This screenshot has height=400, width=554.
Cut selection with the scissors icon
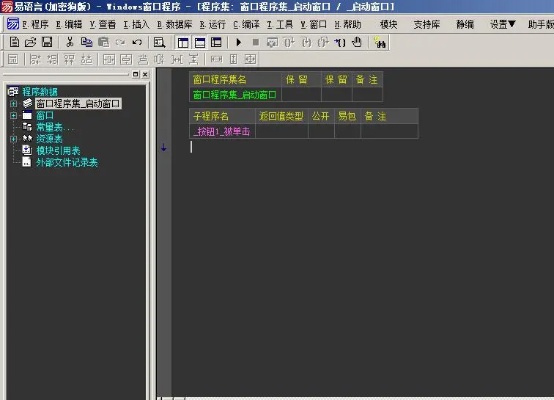coord(70,42)
